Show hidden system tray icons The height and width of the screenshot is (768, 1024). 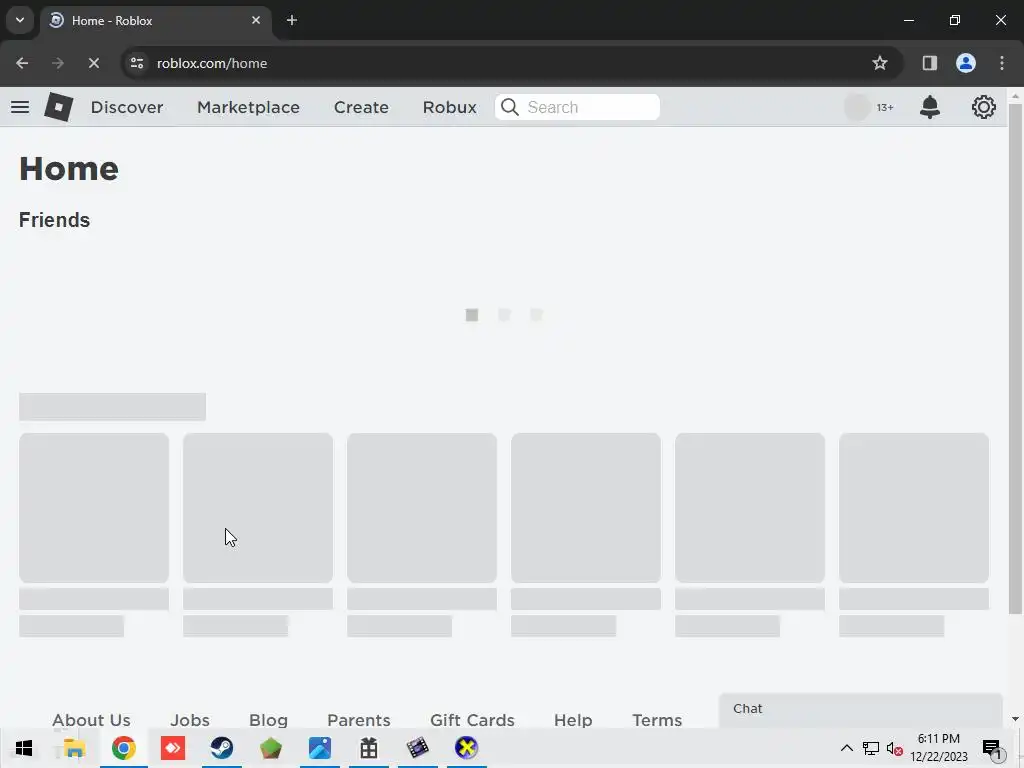coord(846,748)
